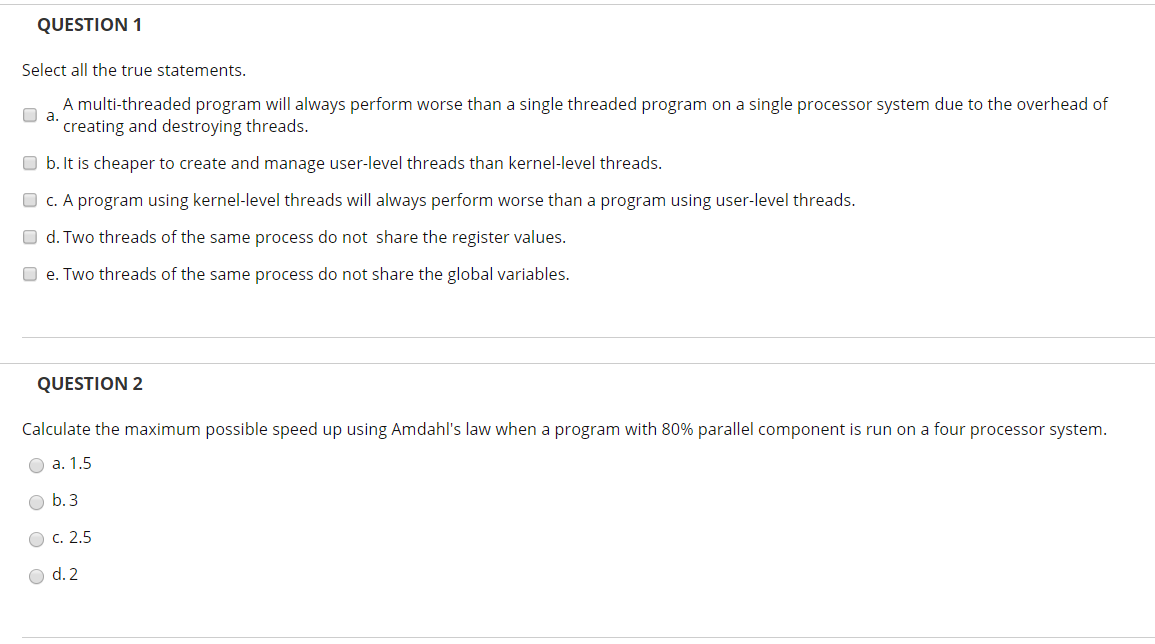Click the text of statement c about kernel-level threads
This screenshot has width=1155, height=644.
pos(450,199)
